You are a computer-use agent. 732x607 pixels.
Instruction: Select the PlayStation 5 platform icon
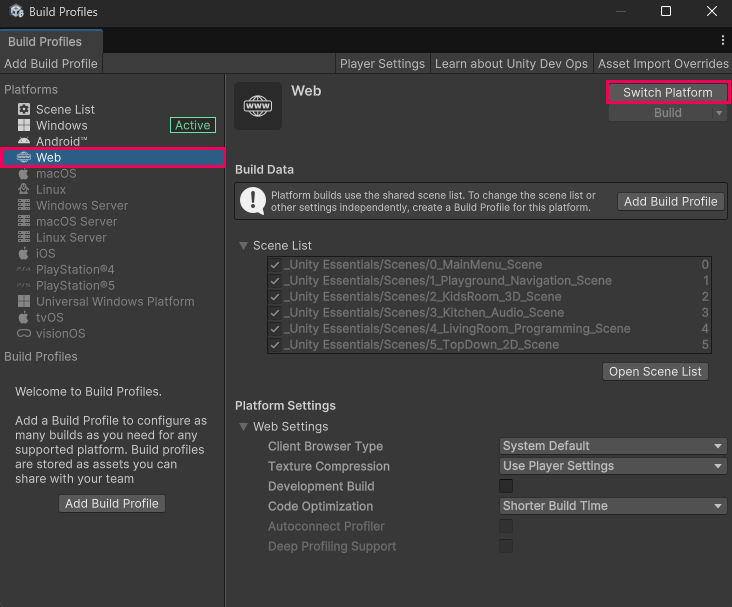[24, 285]
